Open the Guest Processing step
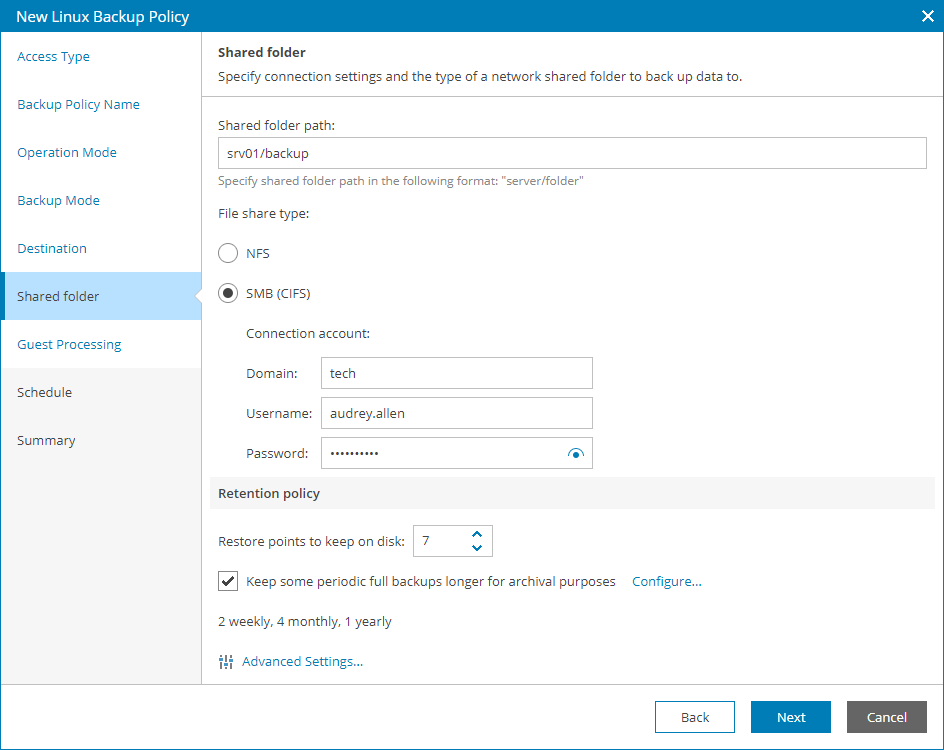The image size is (944, 750). (68, 344)
